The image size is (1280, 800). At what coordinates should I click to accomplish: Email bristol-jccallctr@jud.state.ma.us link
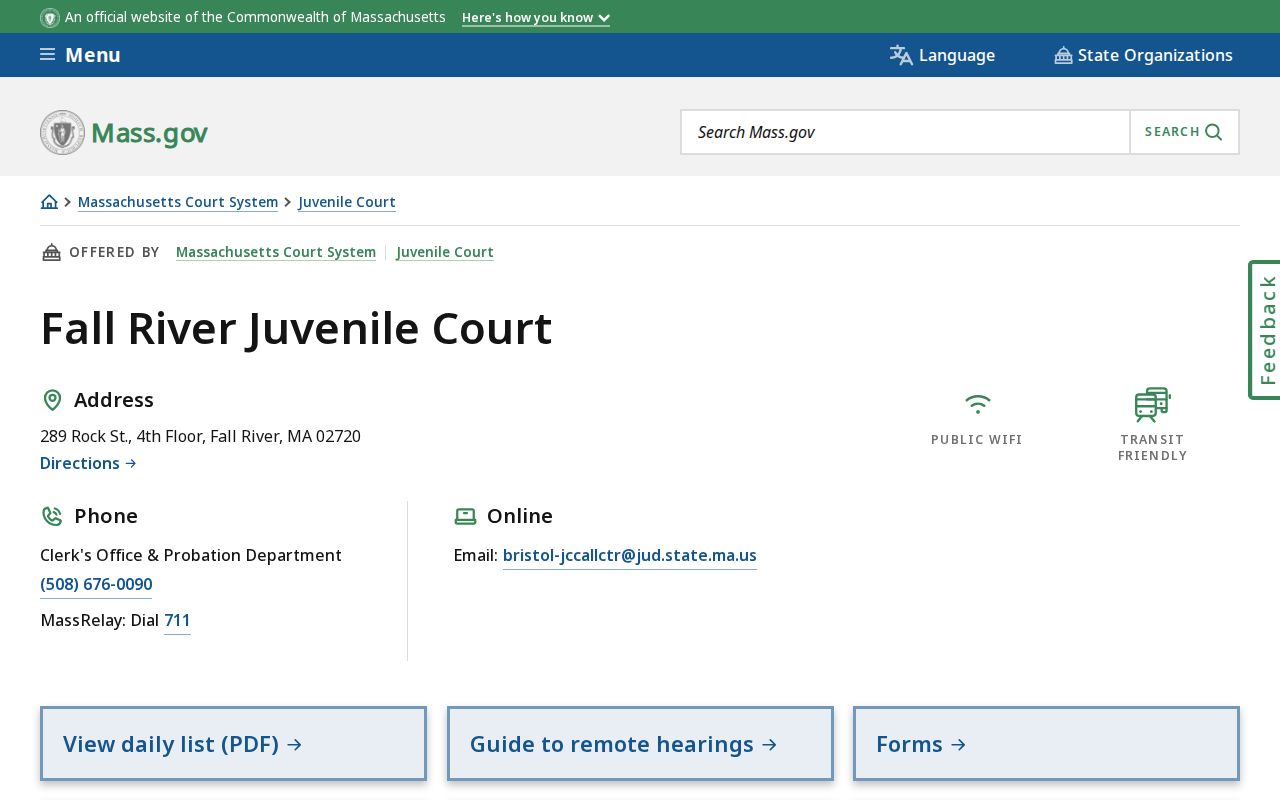click(x=630, y=555)
